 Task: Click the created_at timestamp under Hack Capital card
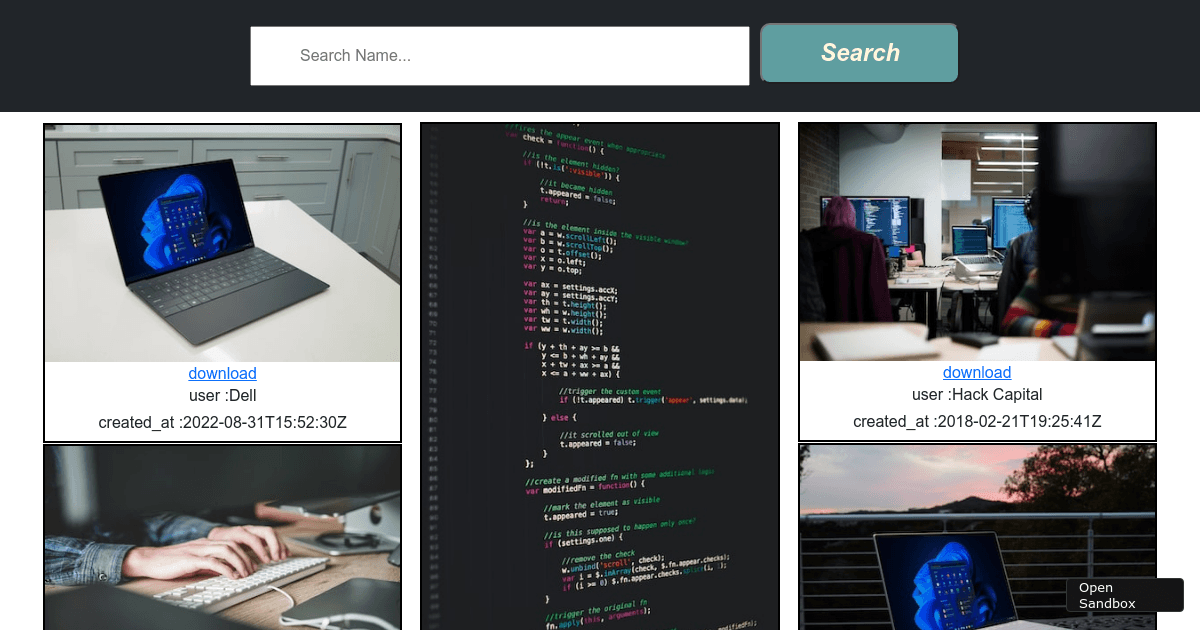[x=977, y=421]
